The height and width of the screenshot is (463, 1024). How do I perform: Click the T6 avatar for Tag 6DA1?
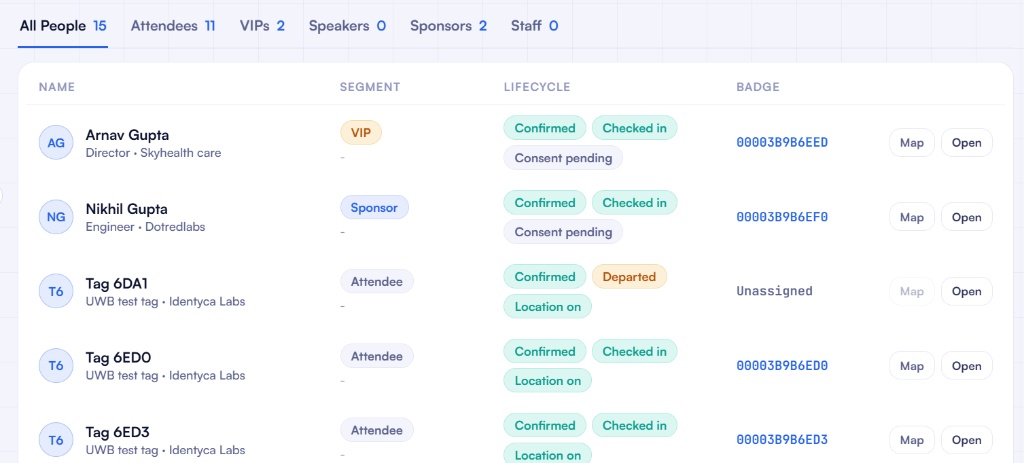[56, 291]
